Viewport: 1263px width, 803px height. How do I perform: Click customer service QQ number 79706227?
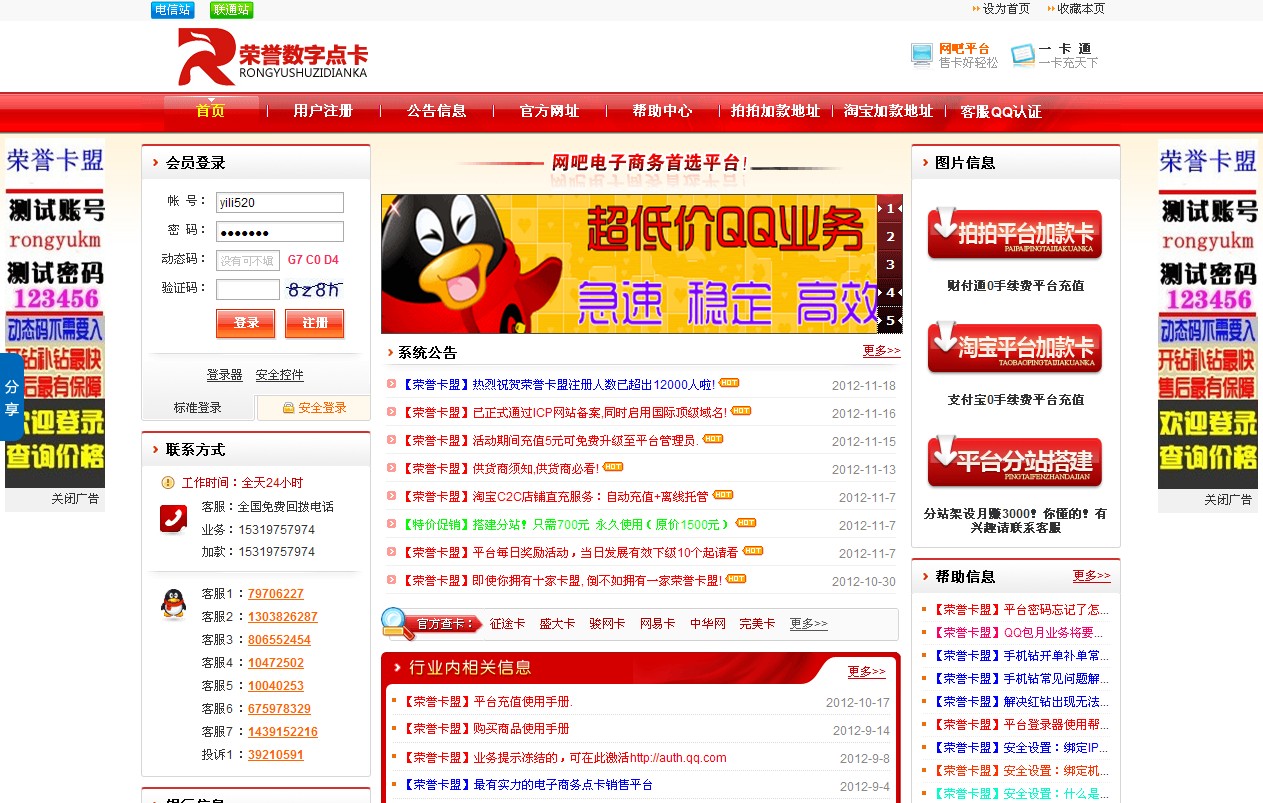[x=276, y=594]
